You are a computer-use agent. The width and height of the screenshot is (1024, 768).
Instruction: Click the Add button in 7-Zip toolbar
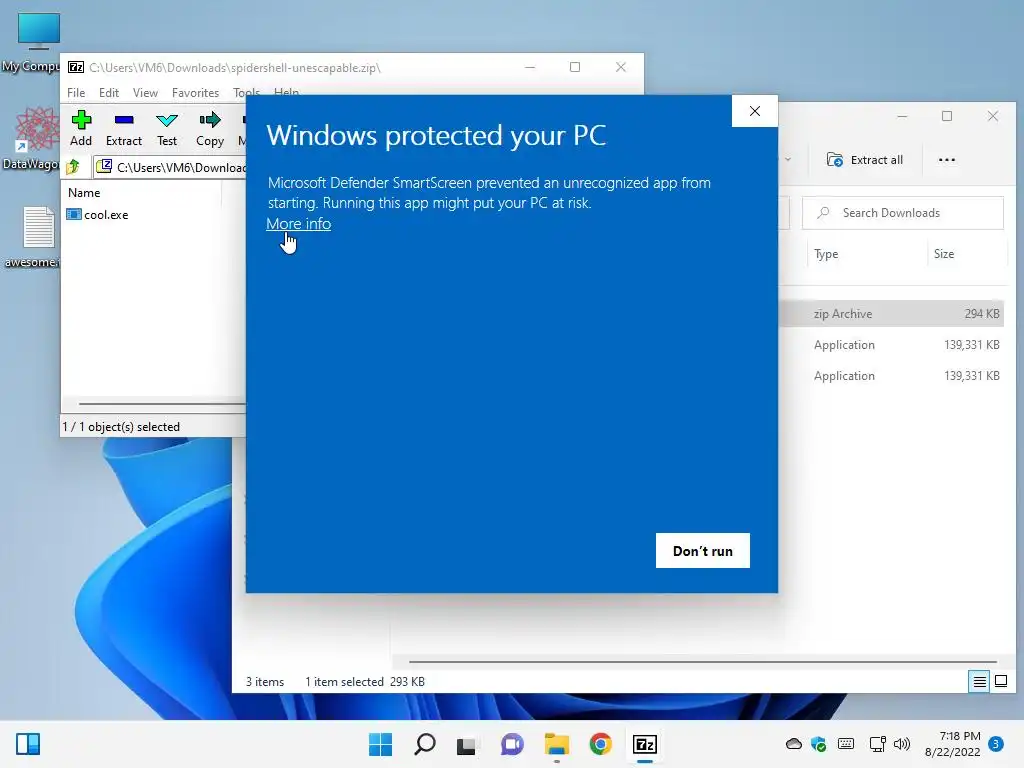pos(81,129)
